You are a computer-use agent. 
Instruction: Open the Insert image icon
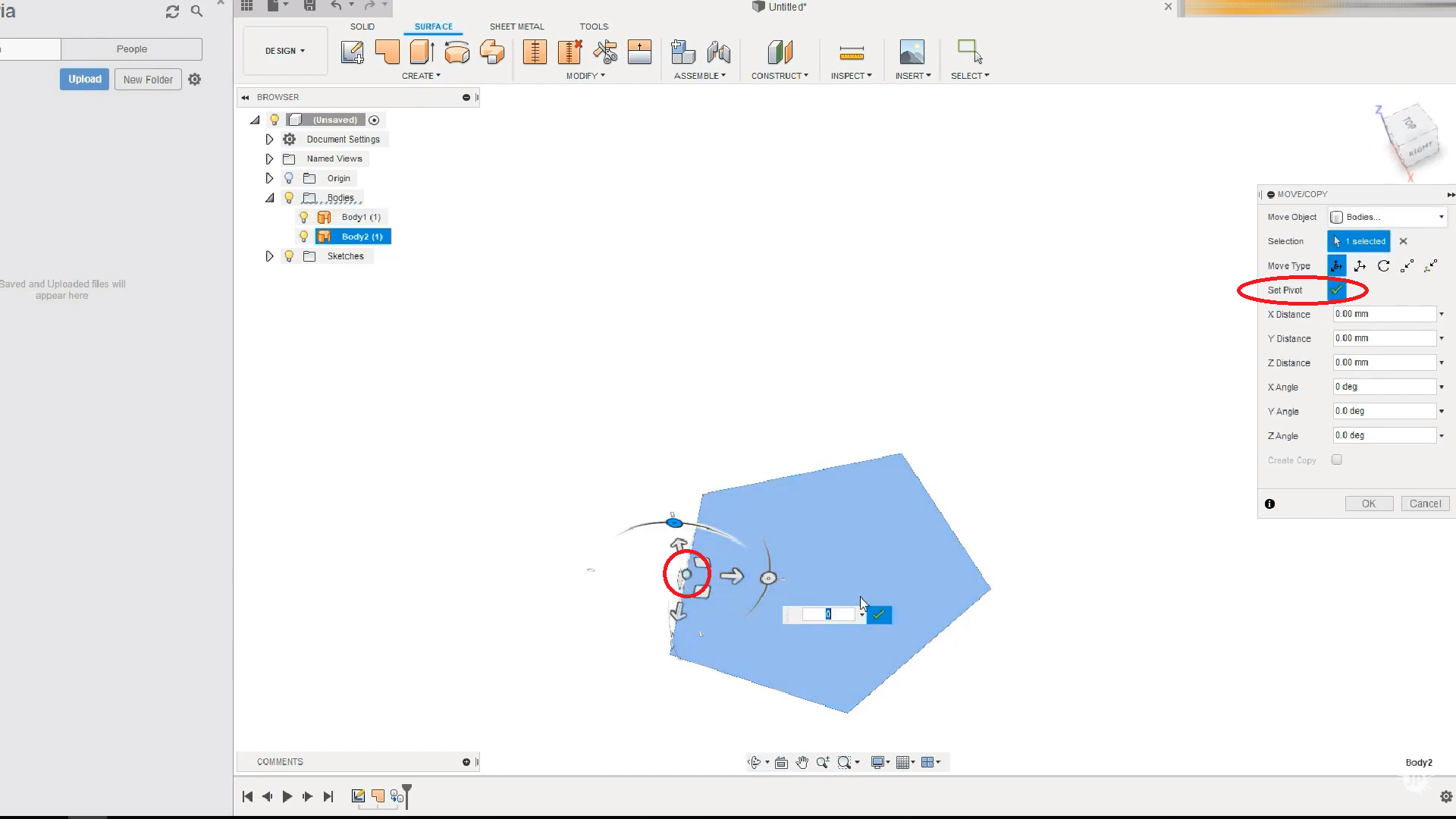912,52
